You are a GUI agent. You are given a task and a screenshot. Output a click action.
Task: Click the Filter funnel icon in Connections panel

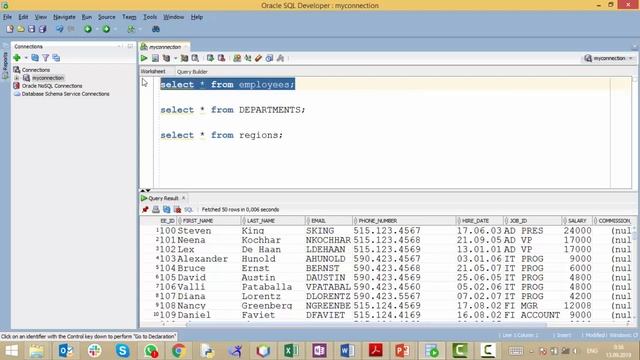tap(46, 58)
